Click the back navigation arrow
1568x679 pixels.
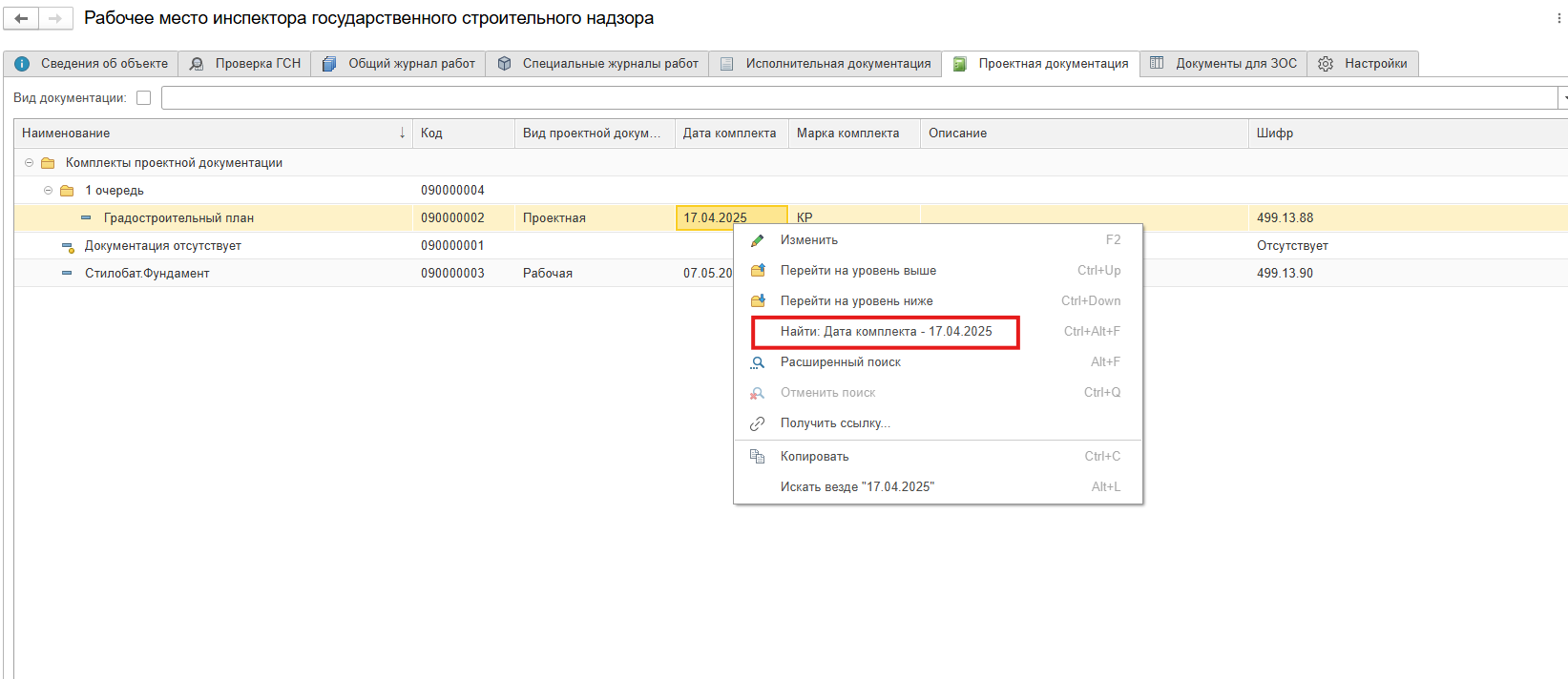[21, 18]
